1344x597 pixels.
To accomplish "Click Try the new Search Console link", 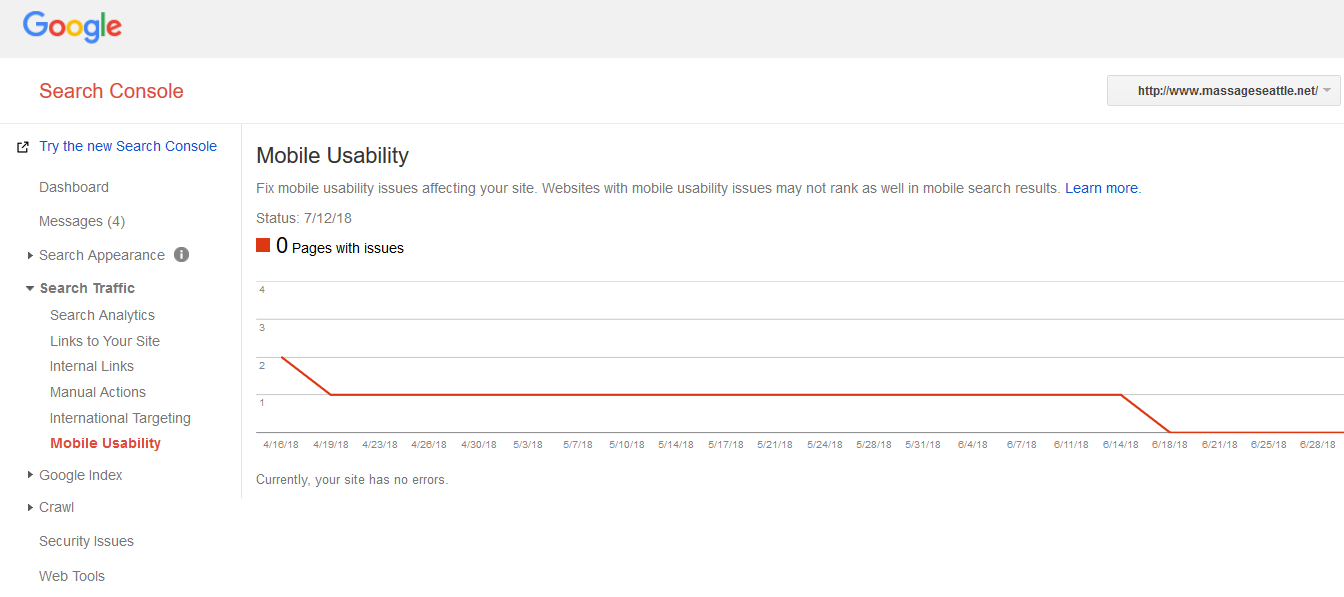I will tap(128, 146).
